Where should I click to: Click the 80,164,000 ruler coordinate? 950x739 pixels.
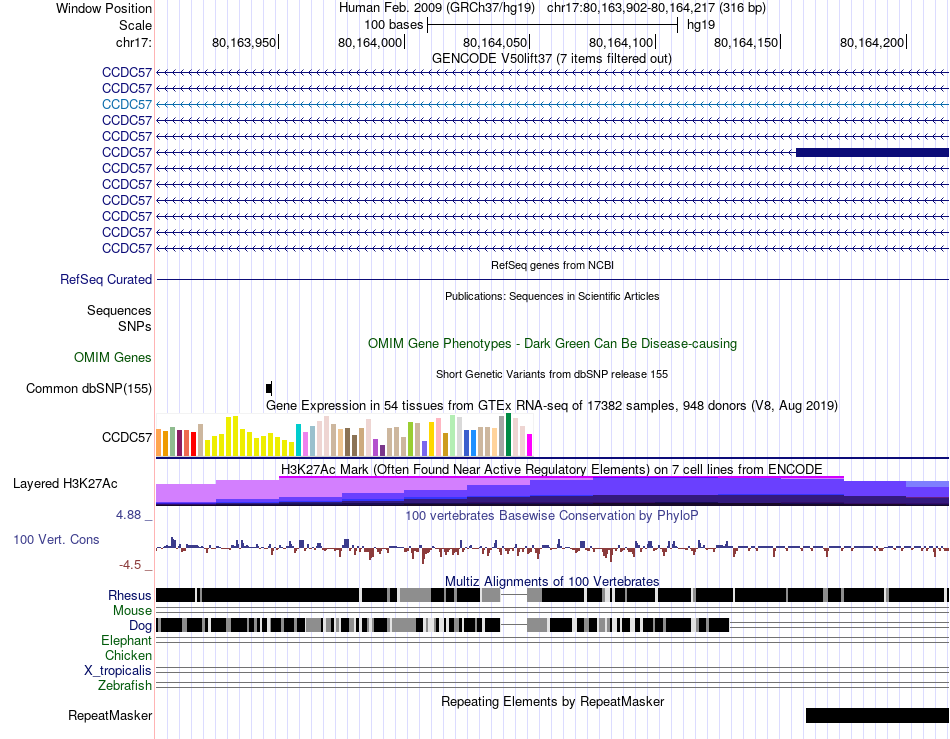370,42
